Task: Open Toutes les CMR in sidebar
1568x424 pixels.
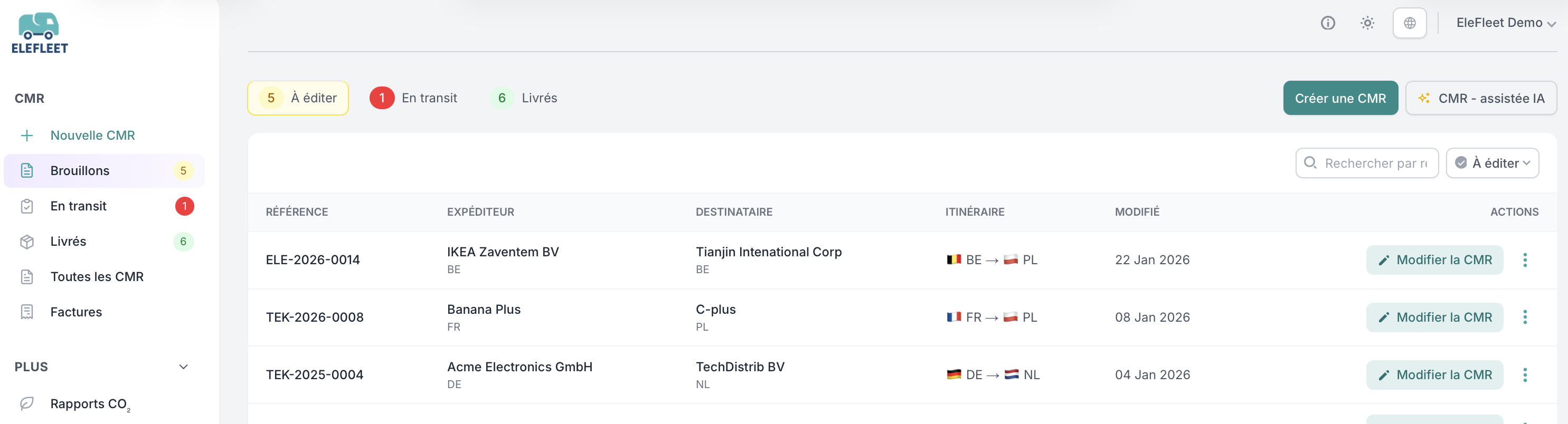Action: pyautogui.click(x=97, y=277)
